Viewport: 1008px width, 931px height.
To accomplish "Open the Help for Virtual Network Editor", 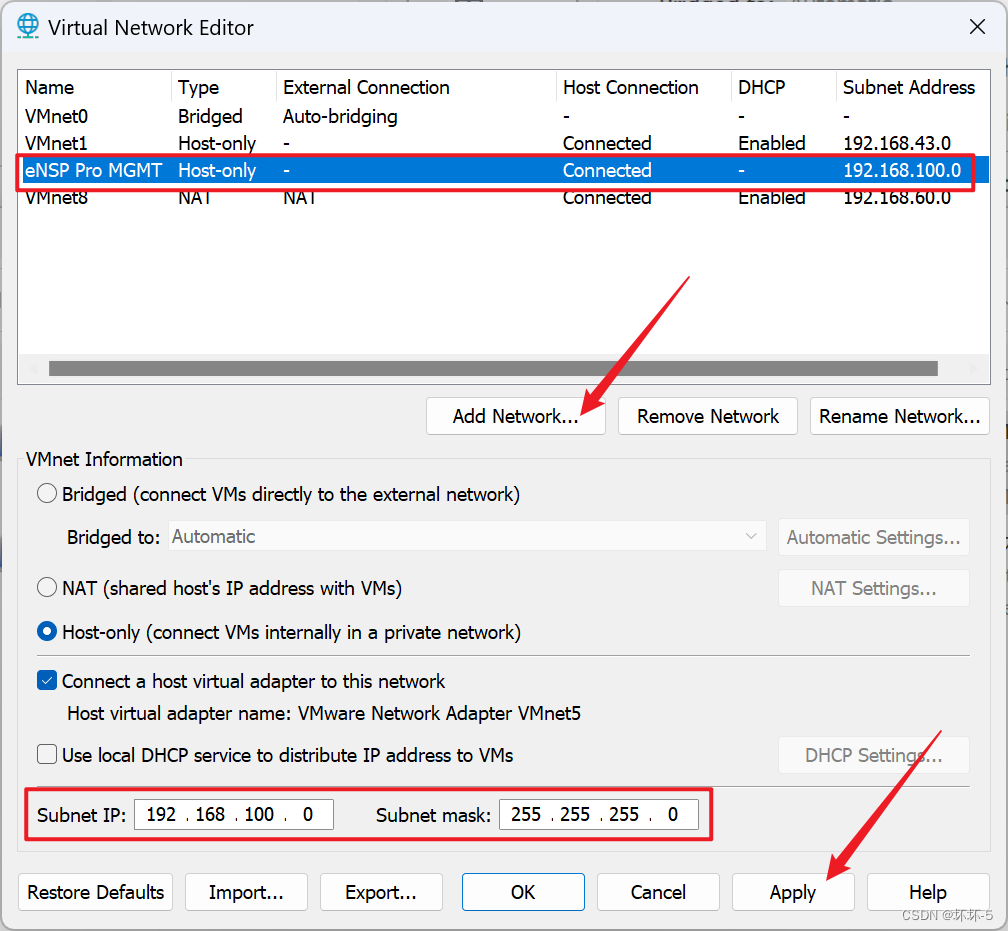I will click(x=927, y=892).
